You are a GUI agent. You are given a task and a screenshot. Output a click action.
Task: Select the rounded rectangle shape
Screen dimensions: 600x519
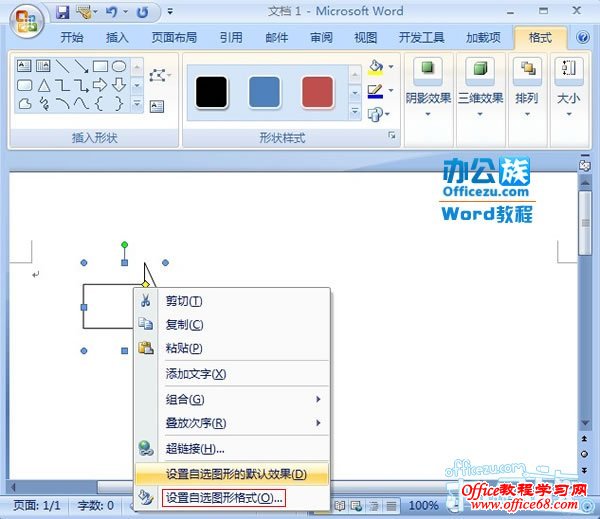pyautogui.click(x=24, y=85)
